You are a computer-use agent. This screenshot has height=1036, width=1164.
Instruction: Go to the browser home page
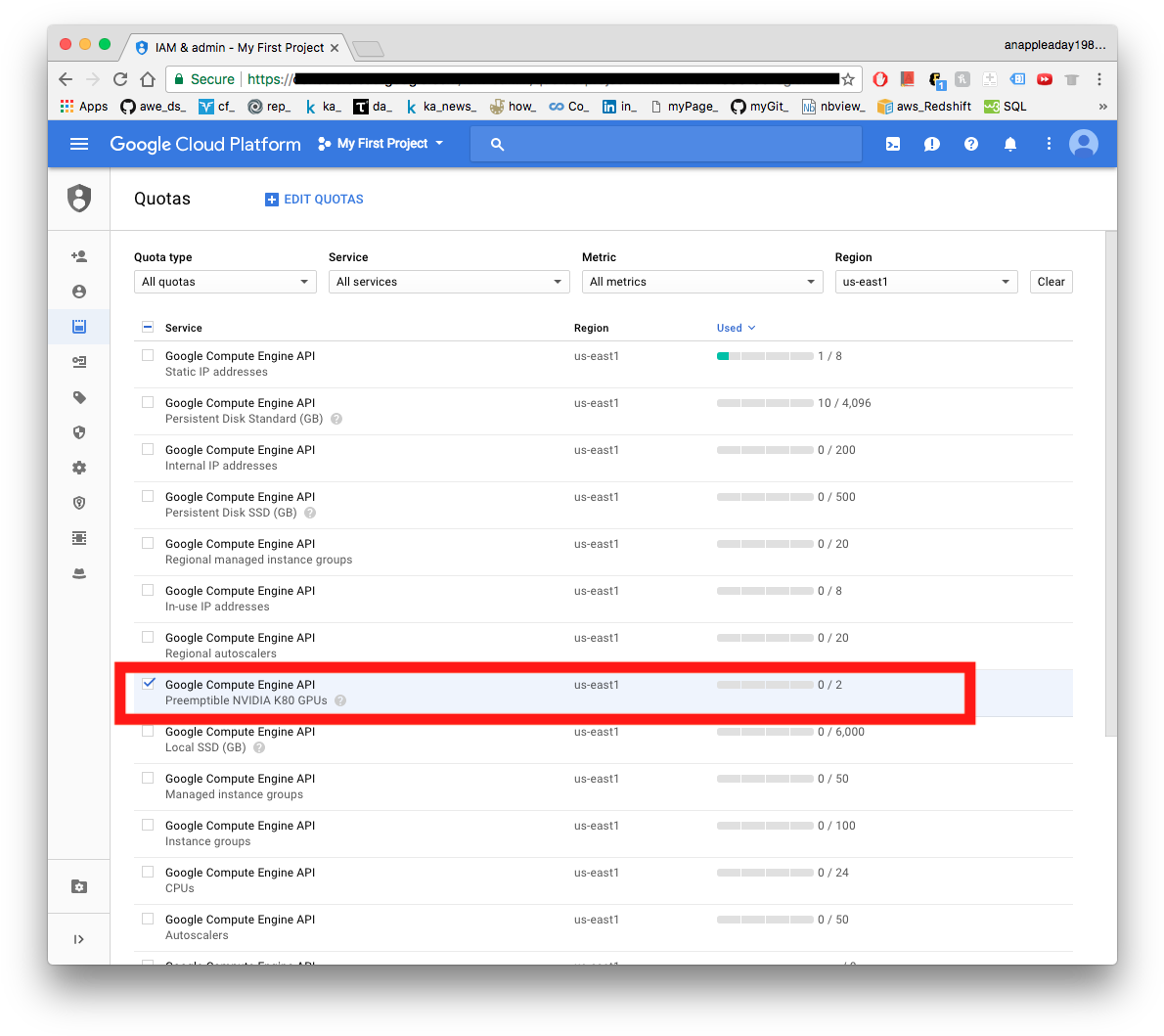click(148, 78)
